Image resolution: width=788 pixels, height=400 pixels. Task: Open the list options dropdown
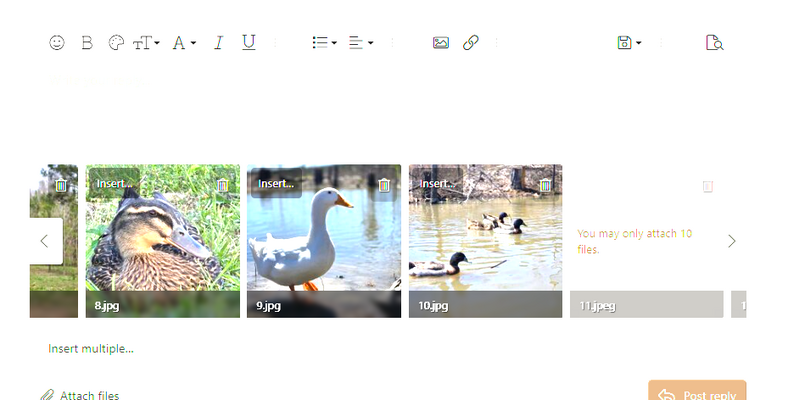324,43
